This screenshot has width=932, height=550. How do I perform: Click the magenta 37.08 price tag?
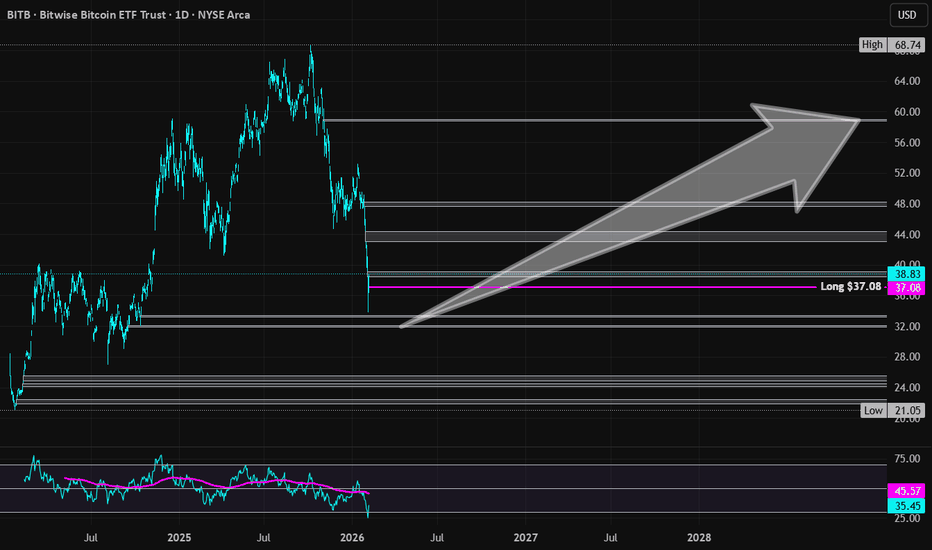(906, 288)
